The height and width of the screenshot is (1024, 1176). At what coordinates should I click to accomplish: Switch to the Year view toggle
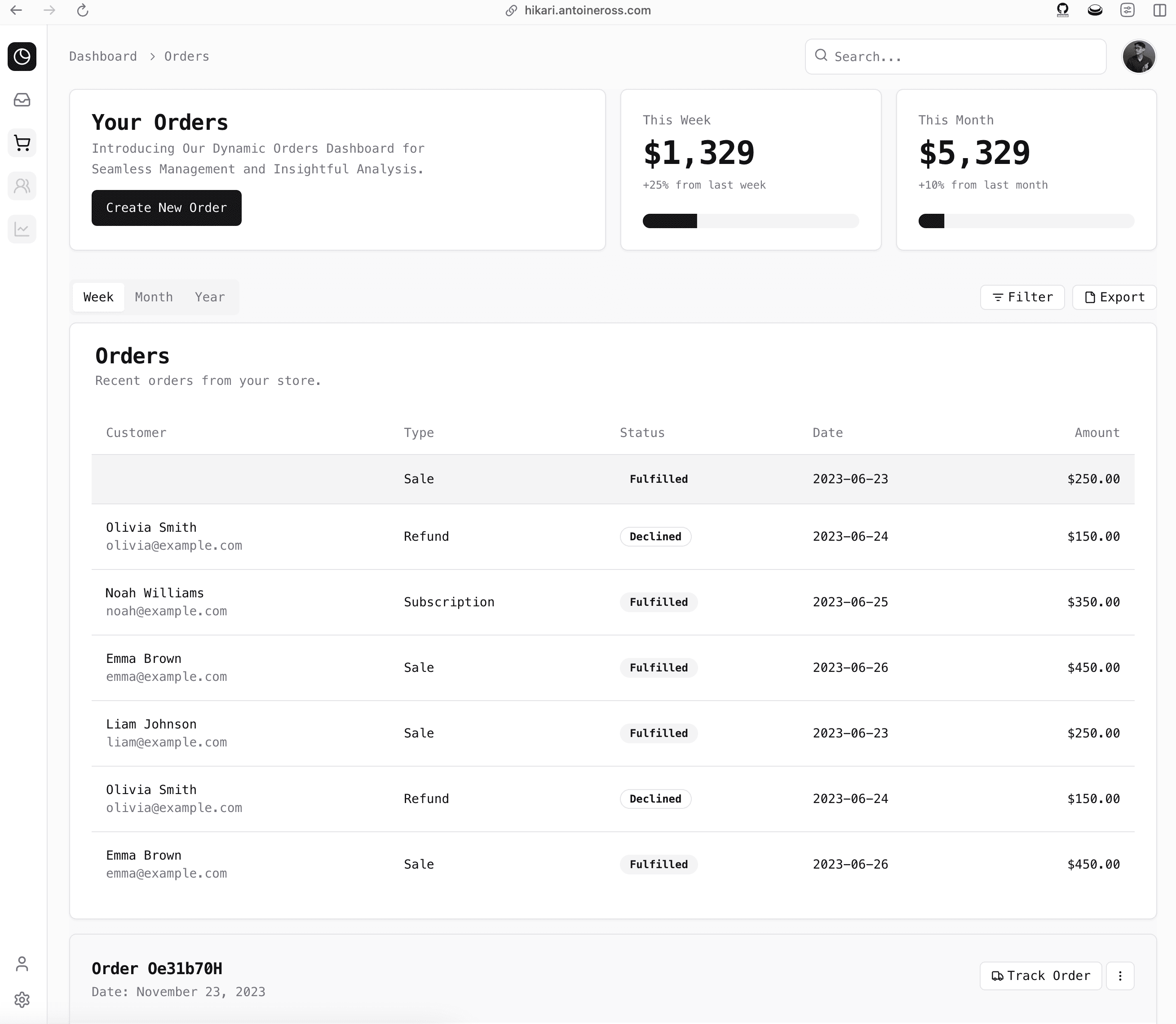point(209,296)
